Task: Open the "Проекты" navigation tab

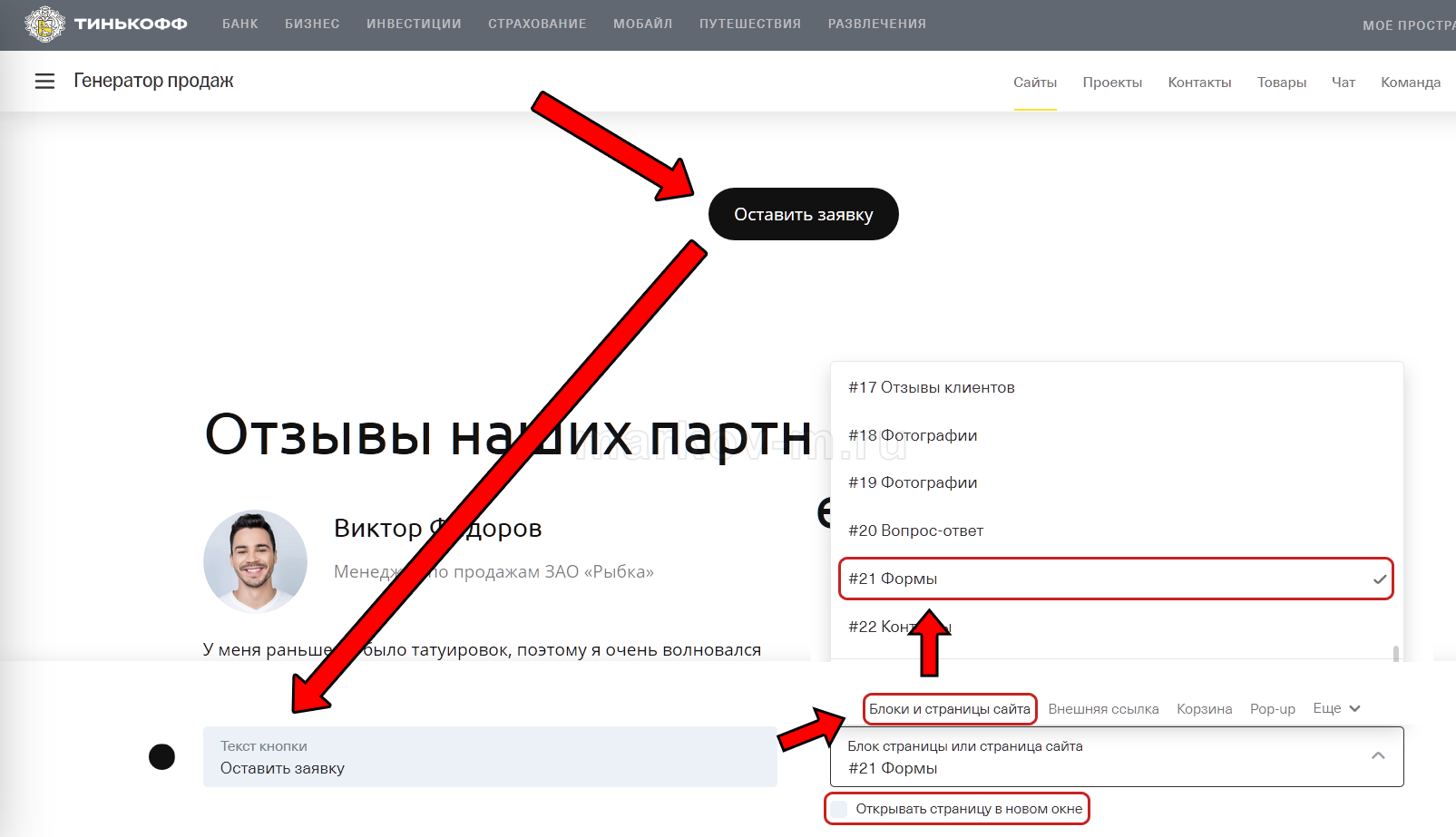Action: coord(1112,83)
